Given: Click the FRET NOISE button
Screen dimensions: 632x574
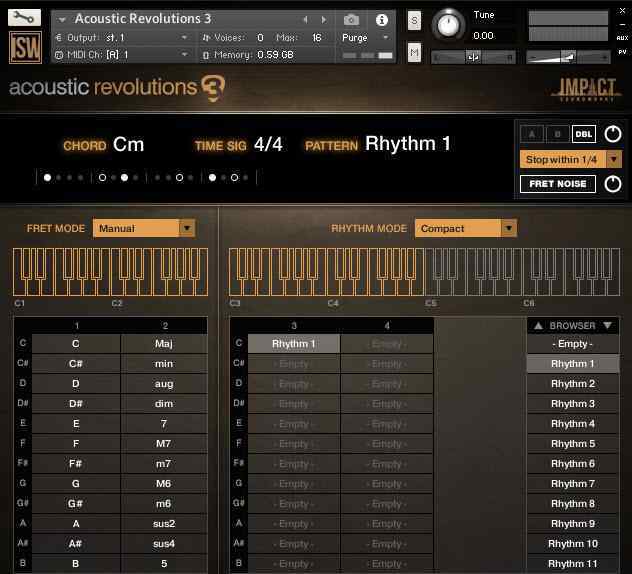Looking at the screenshot, I should tap(557, 184).
